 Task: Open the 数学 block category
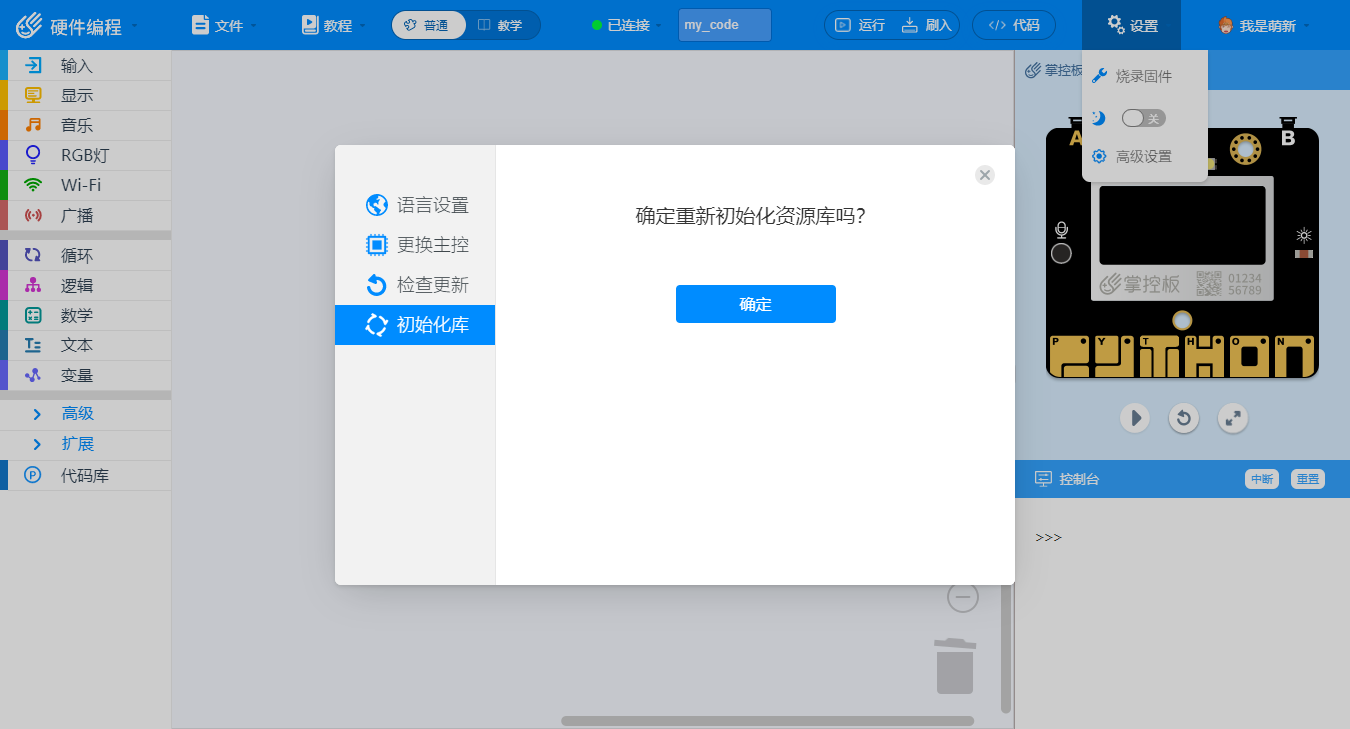(86, 316)
